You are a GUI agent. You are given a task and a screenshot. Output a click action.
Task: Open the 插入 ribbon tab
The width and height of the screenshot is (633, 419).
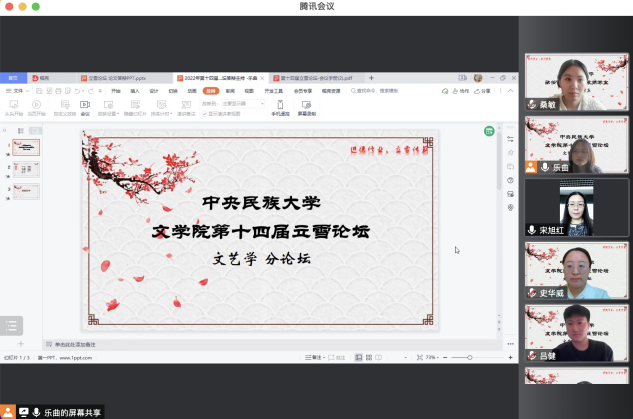tap(135, 90)
